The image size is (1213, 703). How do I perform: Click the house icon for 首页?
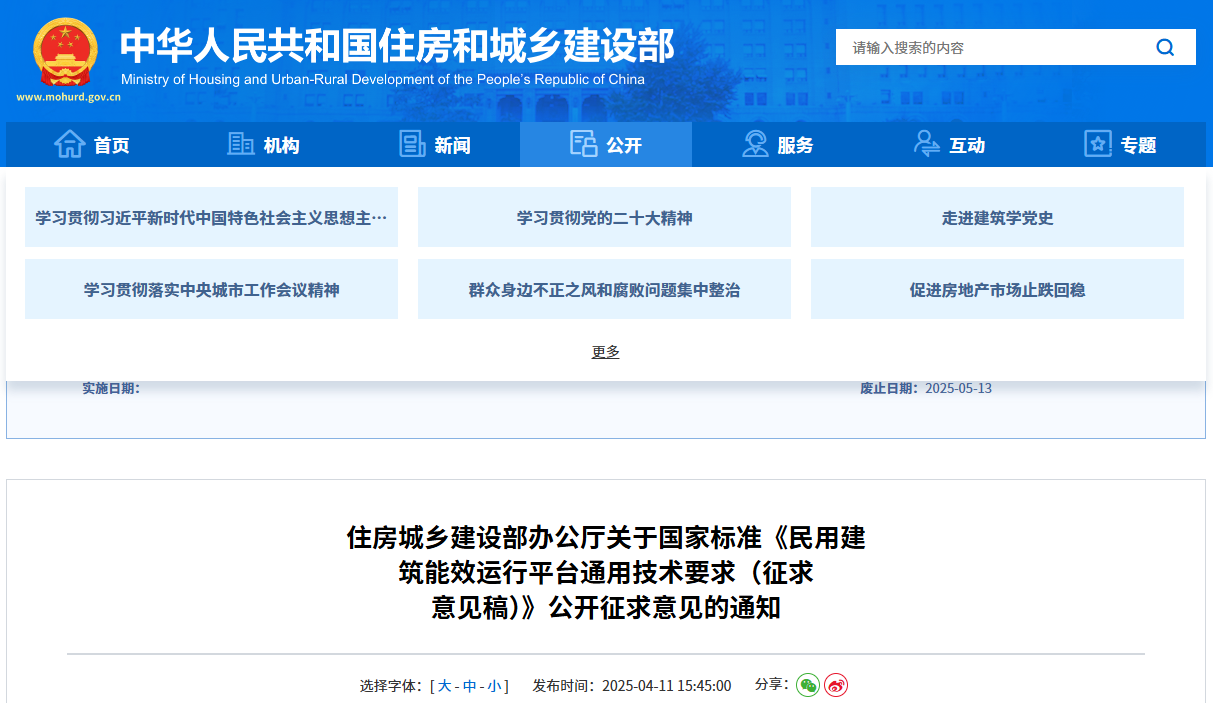point(69,145)
